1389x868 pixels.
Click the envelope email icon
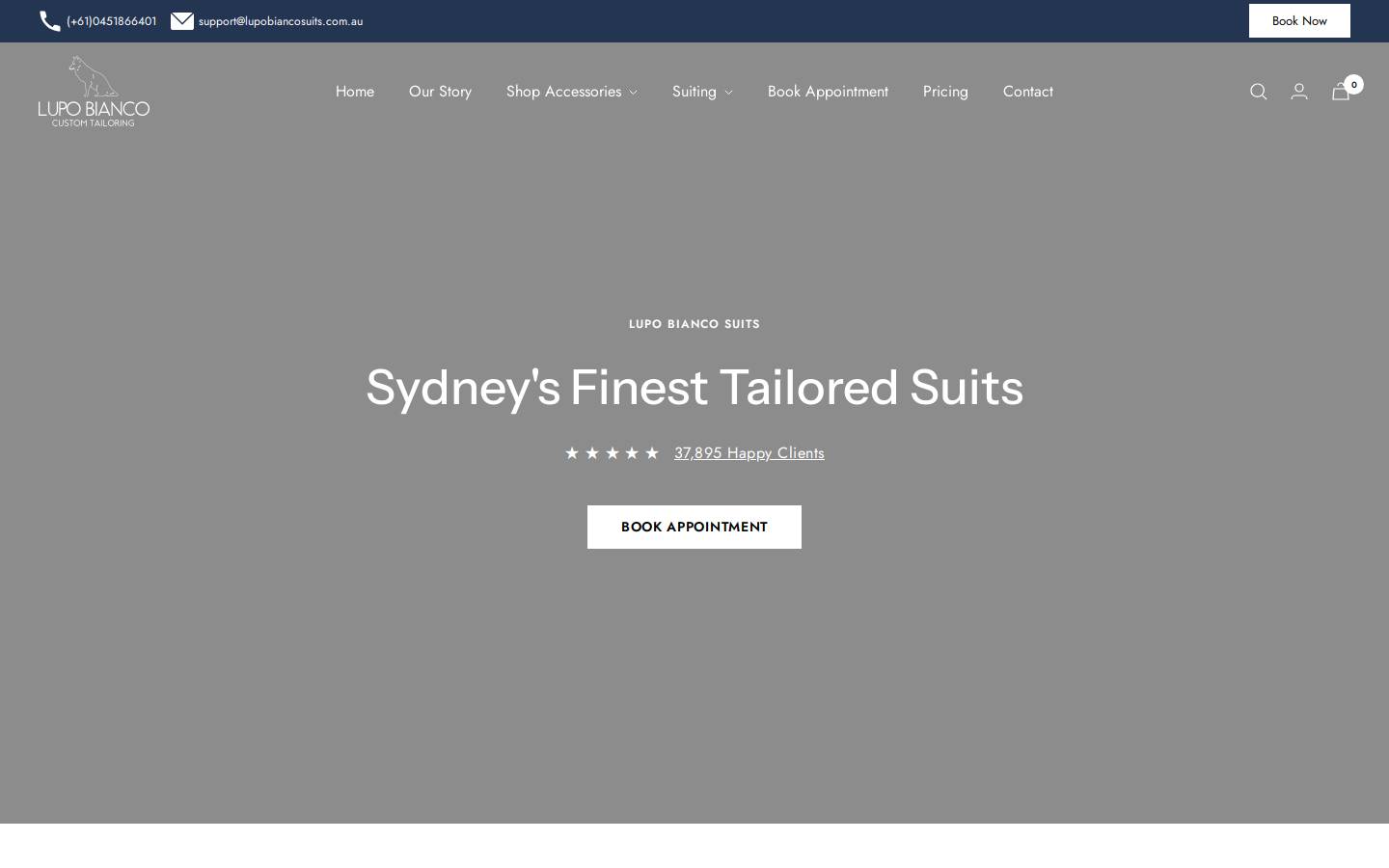182,21
